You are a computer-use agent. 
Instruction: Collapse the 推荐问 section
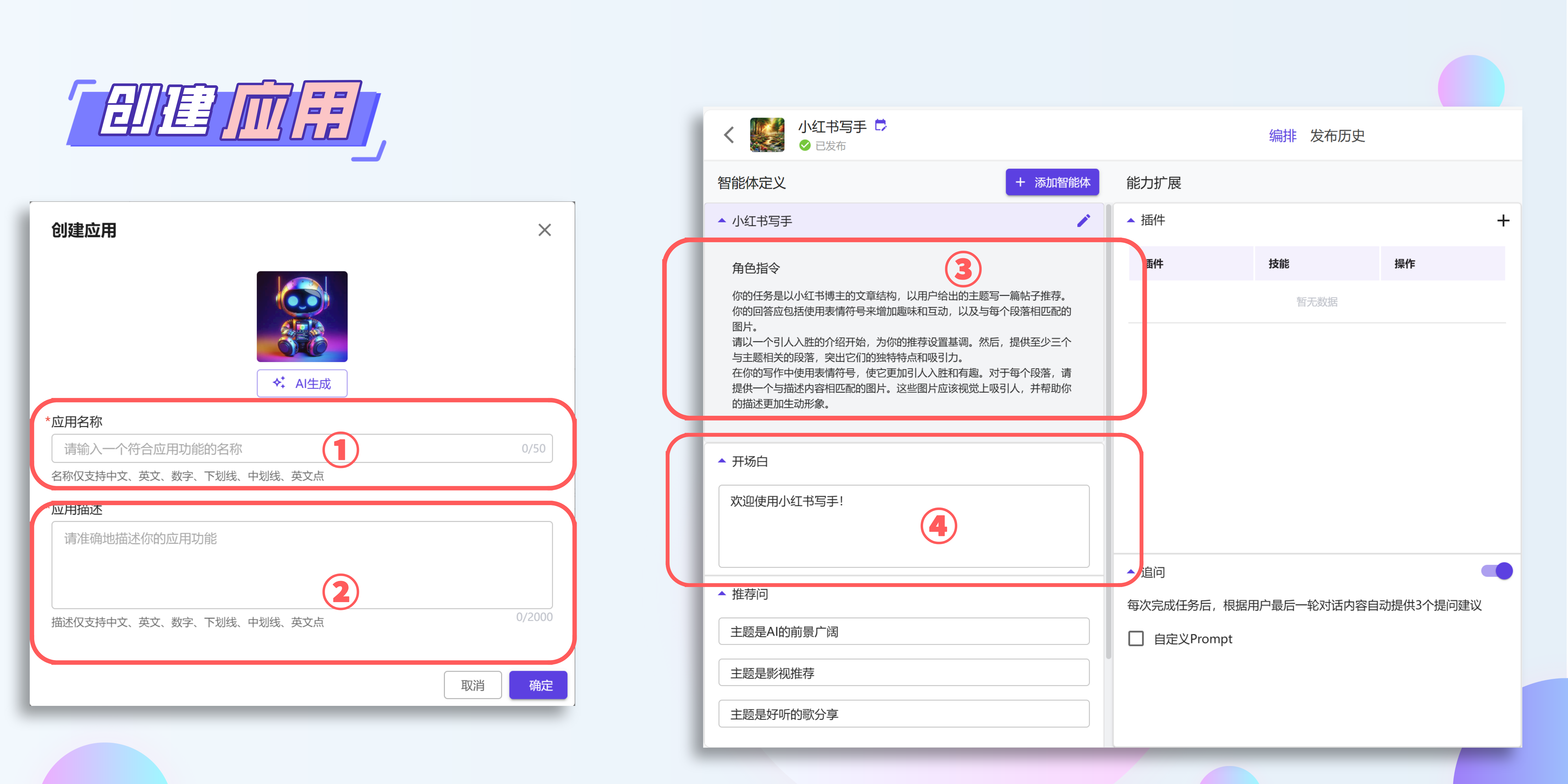click(x=722, y=594)
